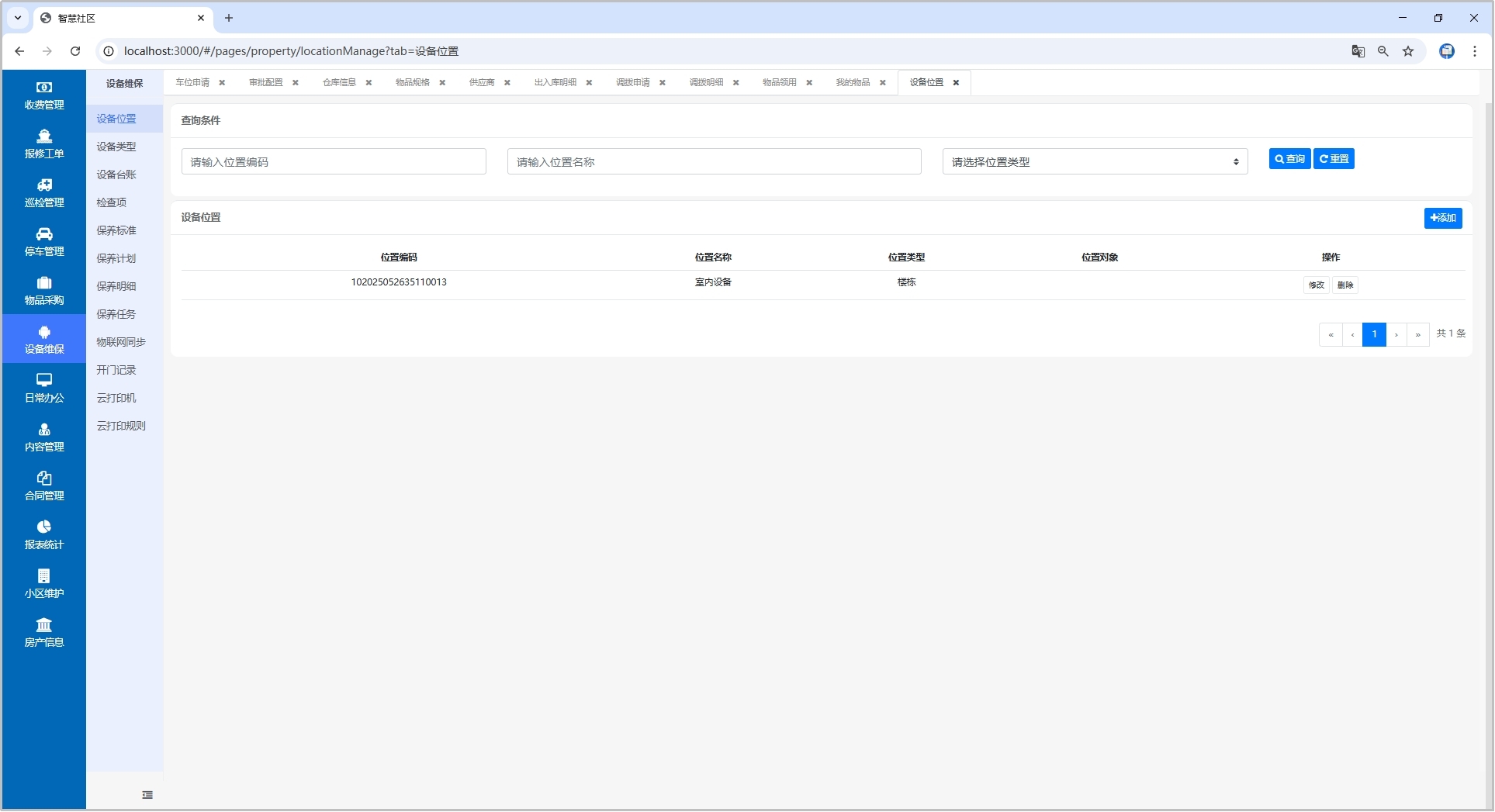
Task: Click 修改 for the 室内设备 row
Action: (1317, 285)
